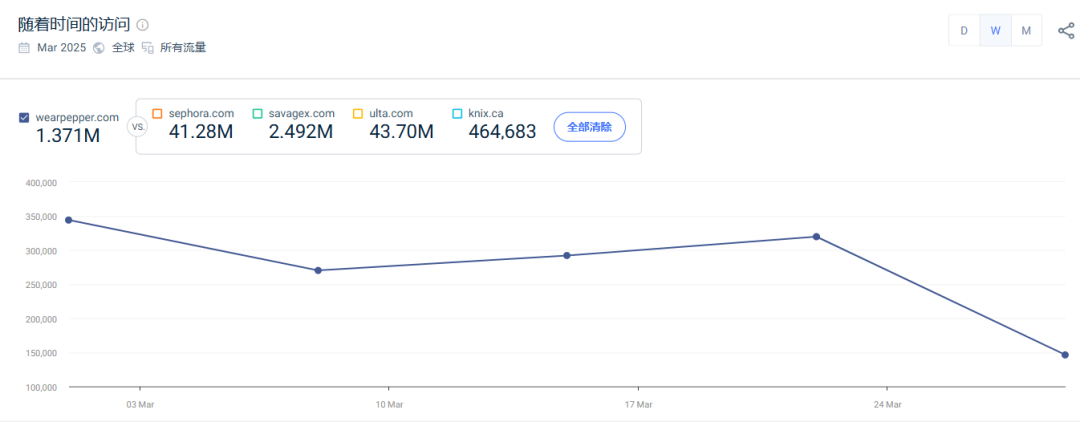Click the last, lowest data point on chart
Viewport: 1080px width, 422px height.
click(1065, 355)
